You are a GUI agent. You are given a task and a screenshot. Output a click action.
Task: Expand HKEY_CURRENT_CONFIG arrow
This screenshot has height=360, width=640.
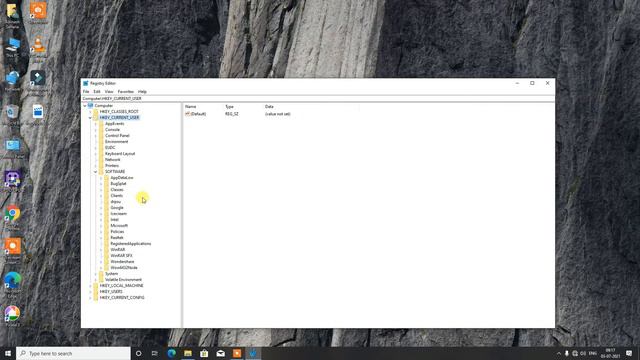(90, 298)
